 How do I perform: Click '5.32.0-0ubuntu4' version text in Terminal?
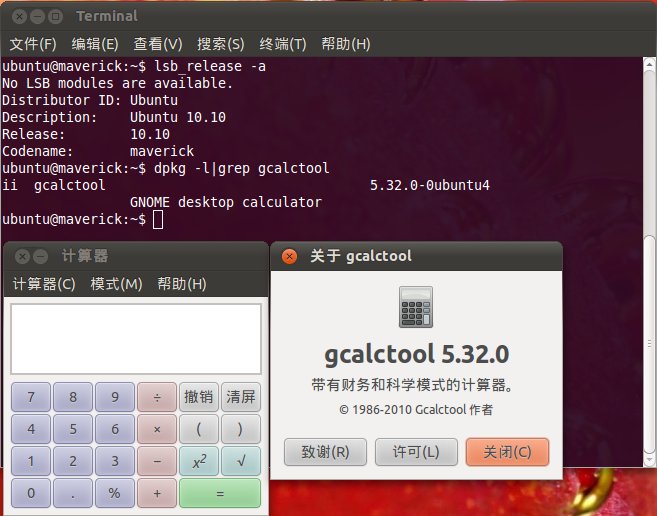(x=430, y=185)
